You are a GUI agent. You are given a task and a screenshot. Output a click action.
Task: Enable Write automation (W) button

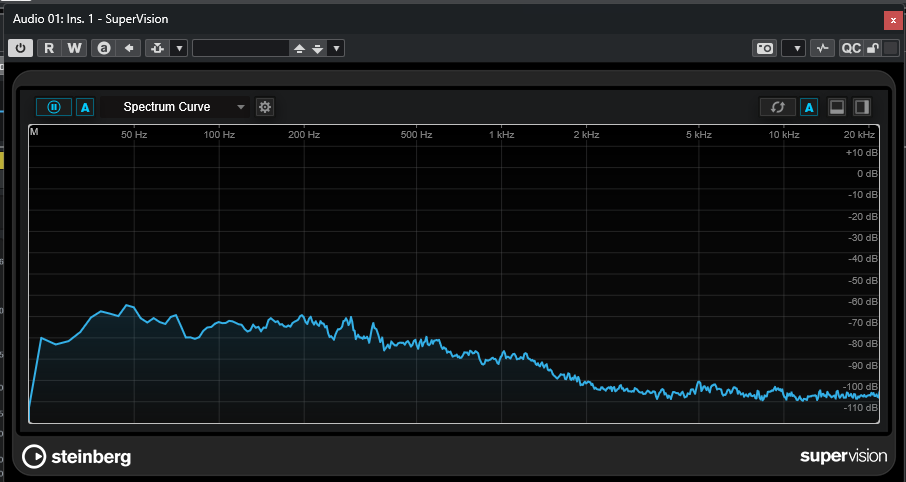point(75,48)
